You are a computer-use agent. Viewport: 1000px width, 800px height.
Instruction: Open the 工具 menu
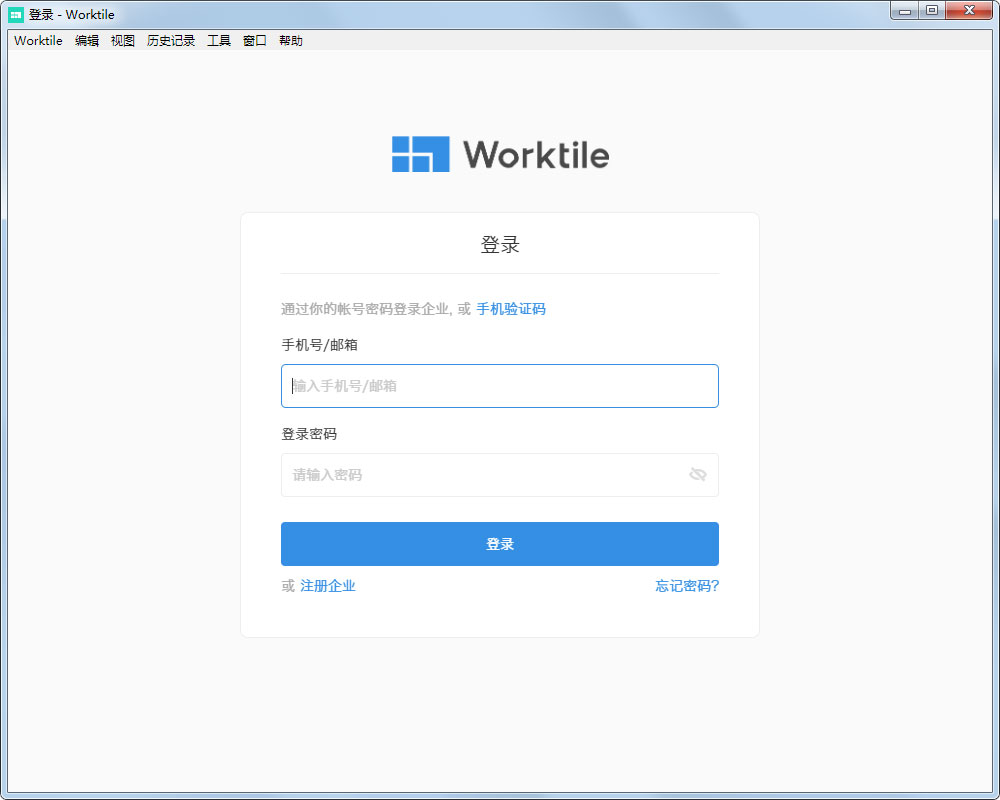coord(219,40)
